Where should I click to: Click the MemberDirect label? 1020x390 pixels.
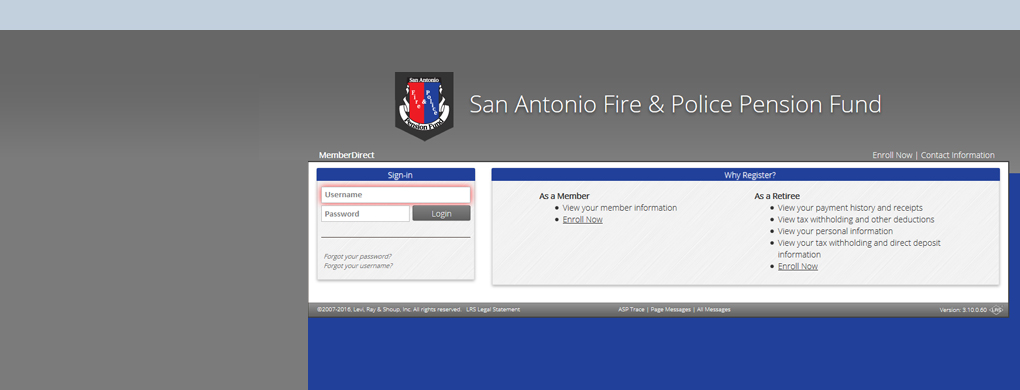click(x=346, y=155)
